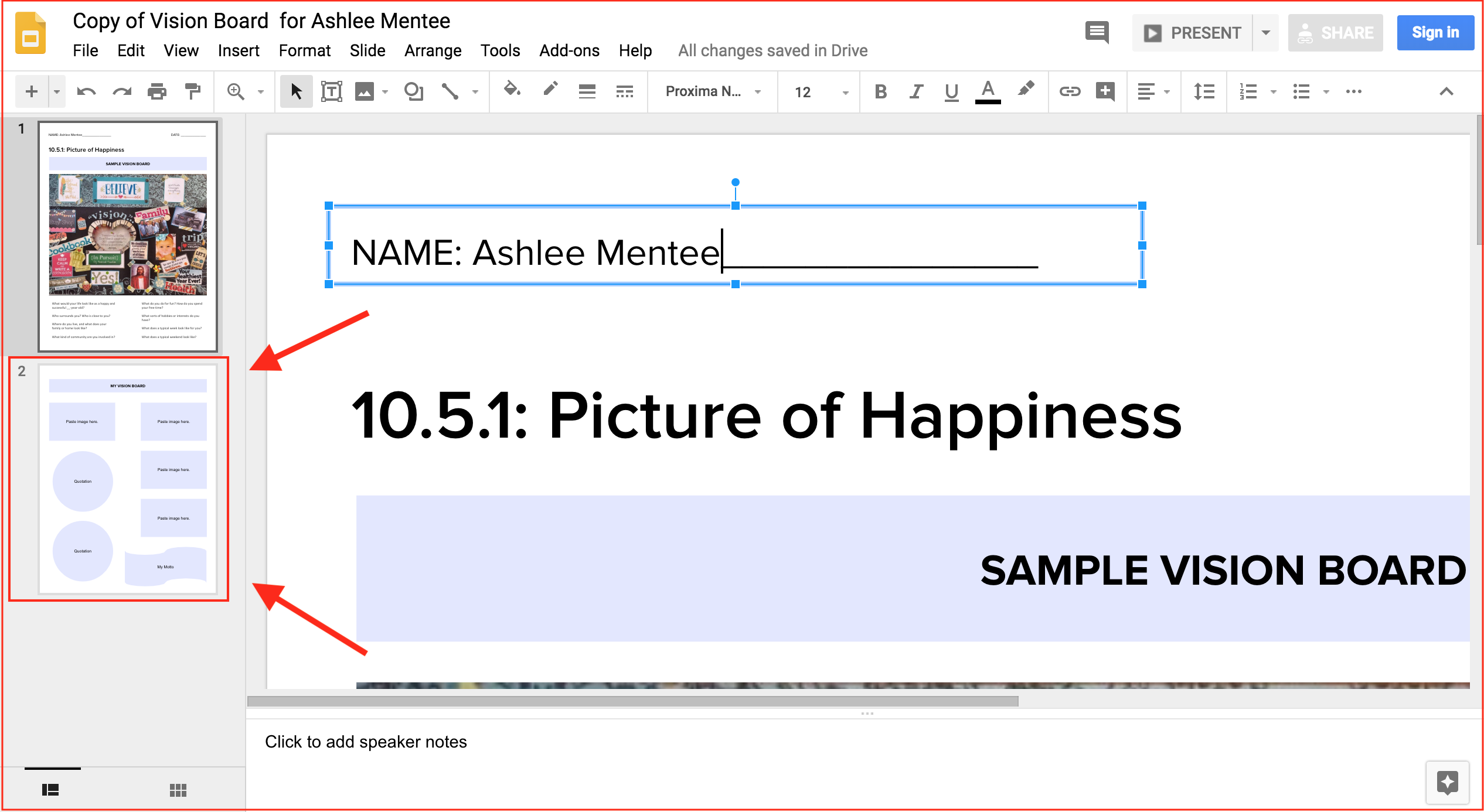Screen dimensions: 1484x812
Task: Click the fill color paint bucket
Action: pyautogui.click(x=512, y=90)
